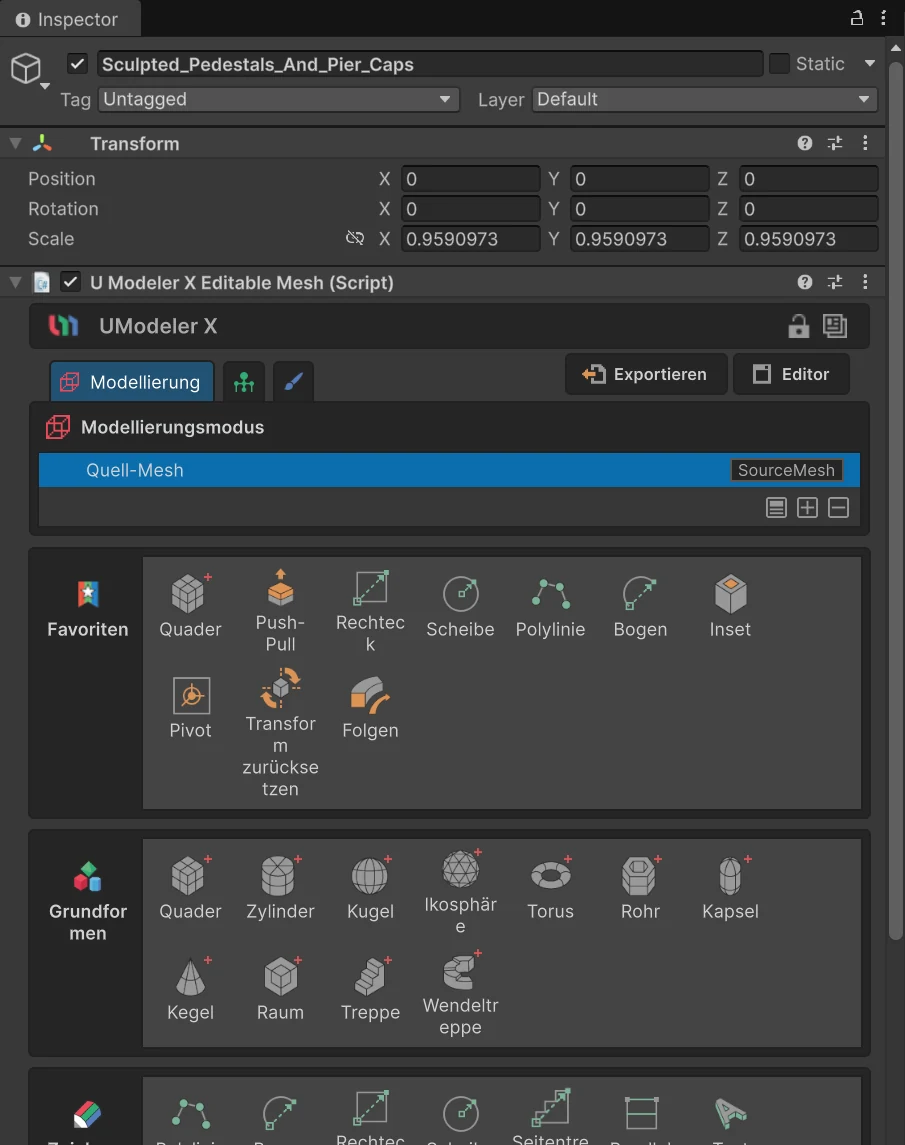Click Transform zurücksetzen tool
The width and height of the screenshot is (905, 1145).
tap(280, 733)
